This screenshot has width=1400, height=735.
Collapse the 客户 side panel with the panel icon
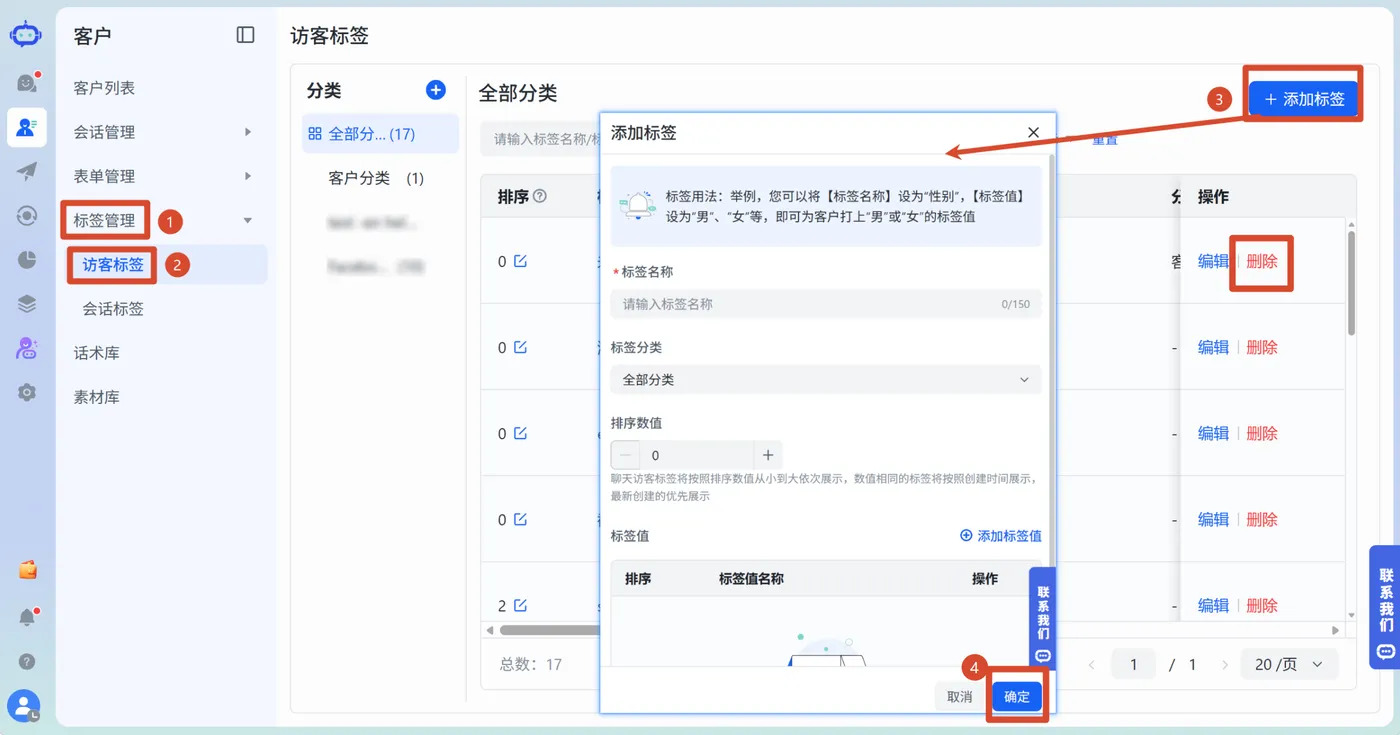click(x=246, y=35)
